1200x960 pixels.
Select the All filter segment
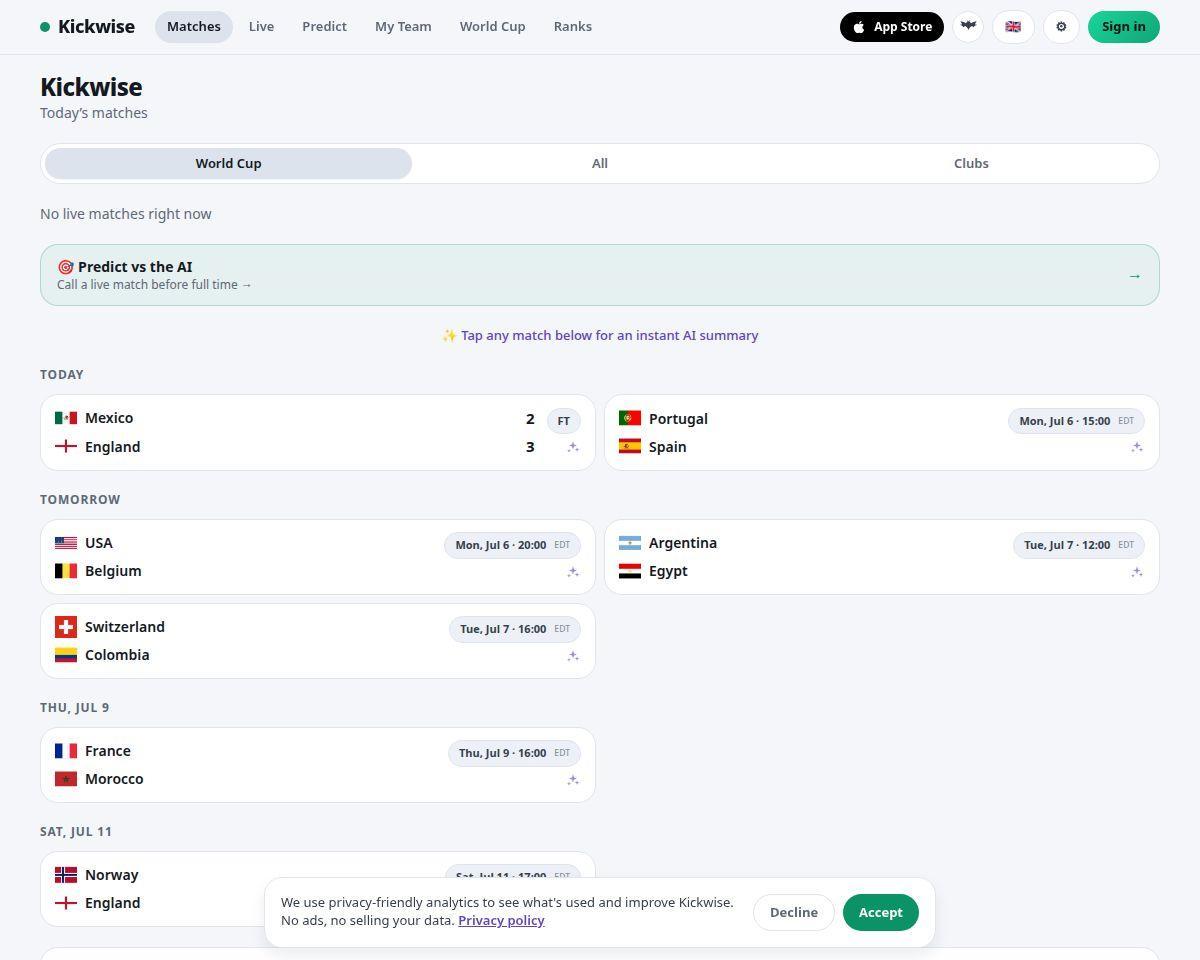point(600,163)
